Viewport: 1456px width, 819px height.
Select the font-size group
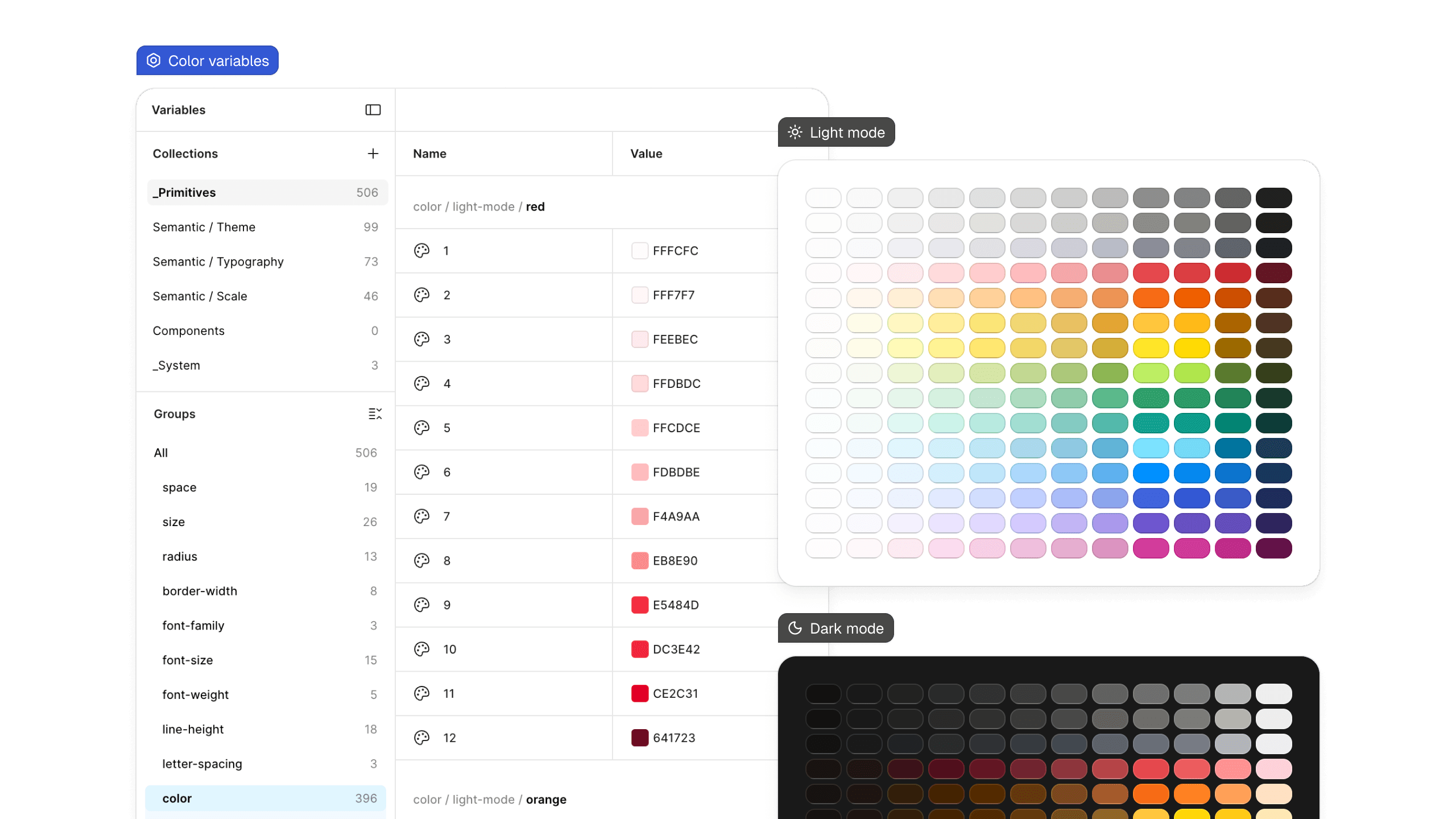click(266, 660)
